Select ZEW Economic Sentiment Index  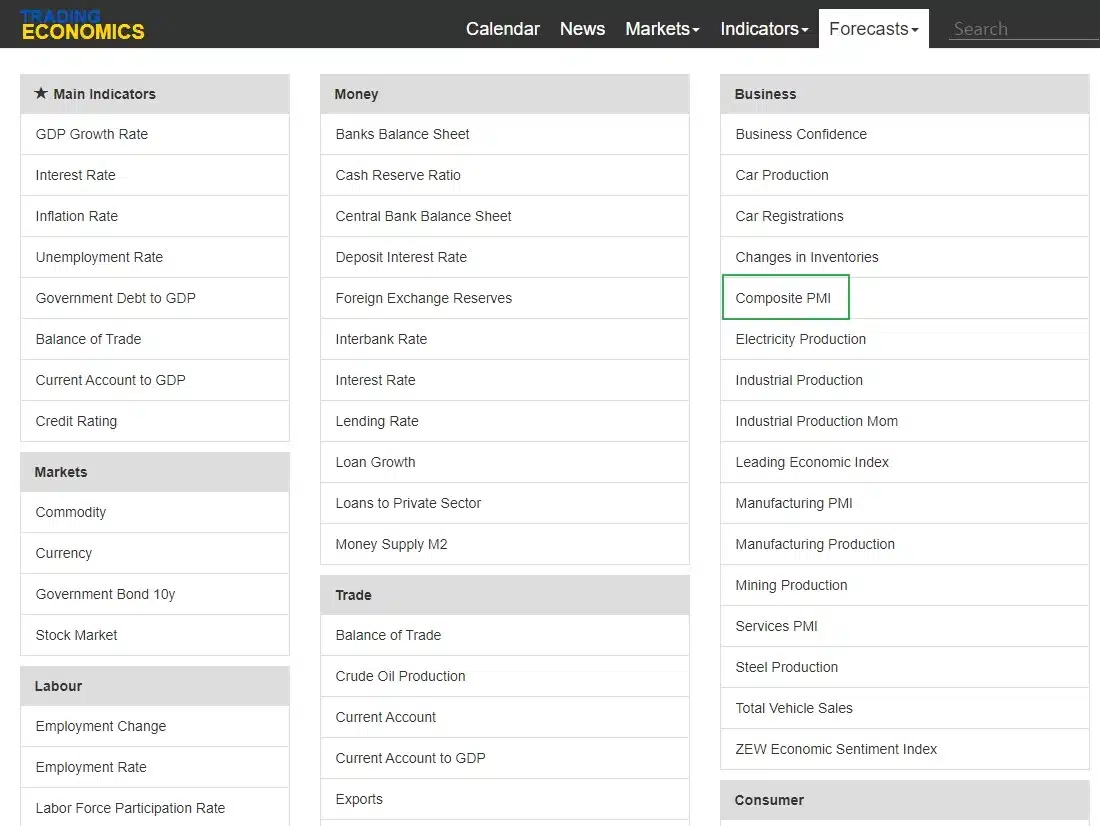pyautogui.click(x=836, y=750)
